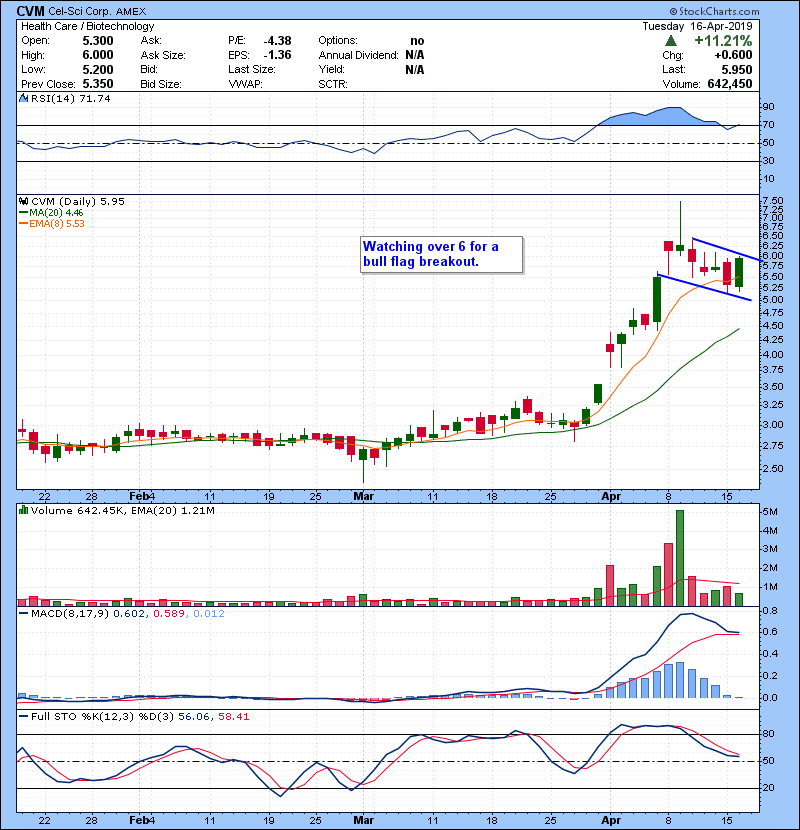Click the 90 level on the RSI axis
Image resolution: width=800 pixels, height=830 pixels.
tap(768, 107)
